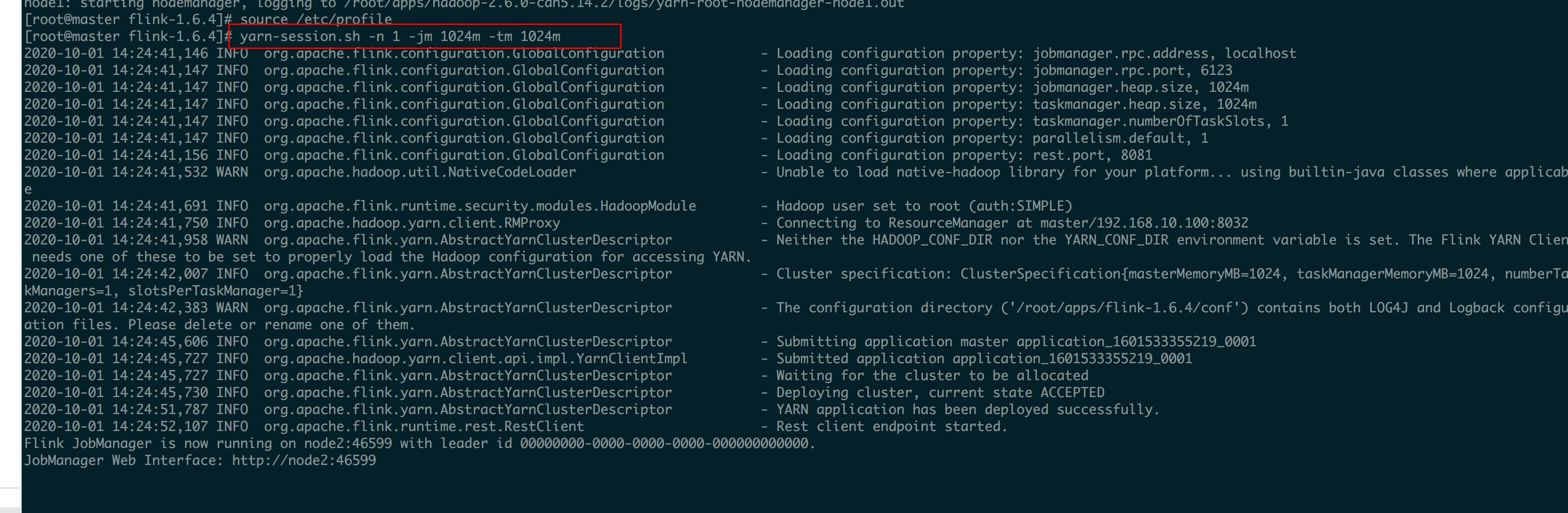Click 'Submitted application application_1601533355219_0001' text
The height and width of the screenshot is (513, 1568).
[984, 359]
